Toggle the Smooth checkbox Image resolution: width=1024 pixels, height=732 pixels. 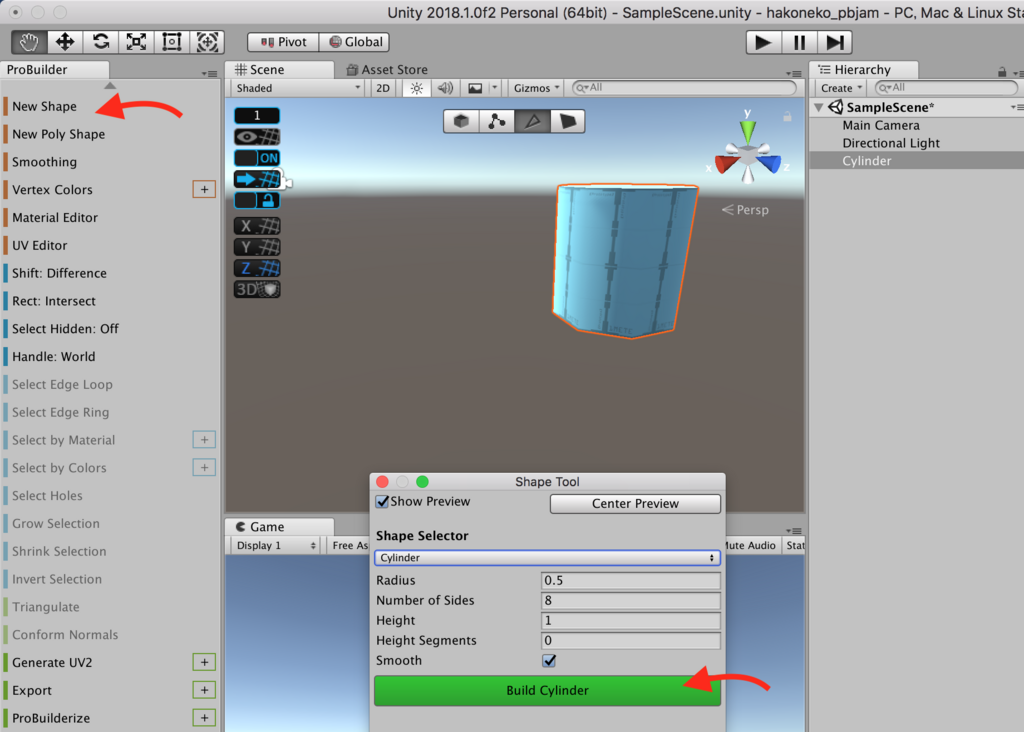(549, 661)
